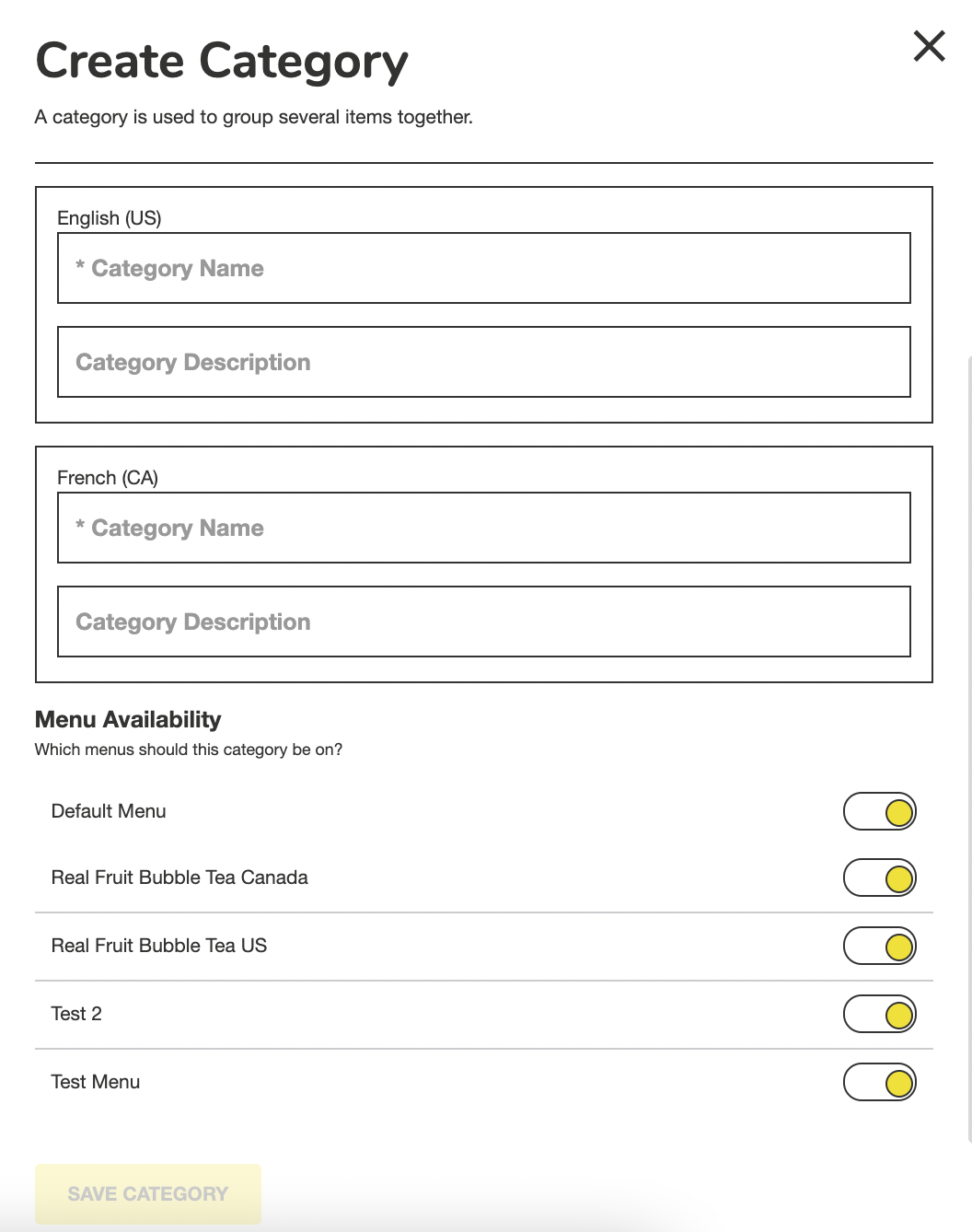Screen dimensions: 972x1232
Task: Turn off Real Fruit Bubble Tea US toggle
Action: pyautogui.click(x=880, y=946)
